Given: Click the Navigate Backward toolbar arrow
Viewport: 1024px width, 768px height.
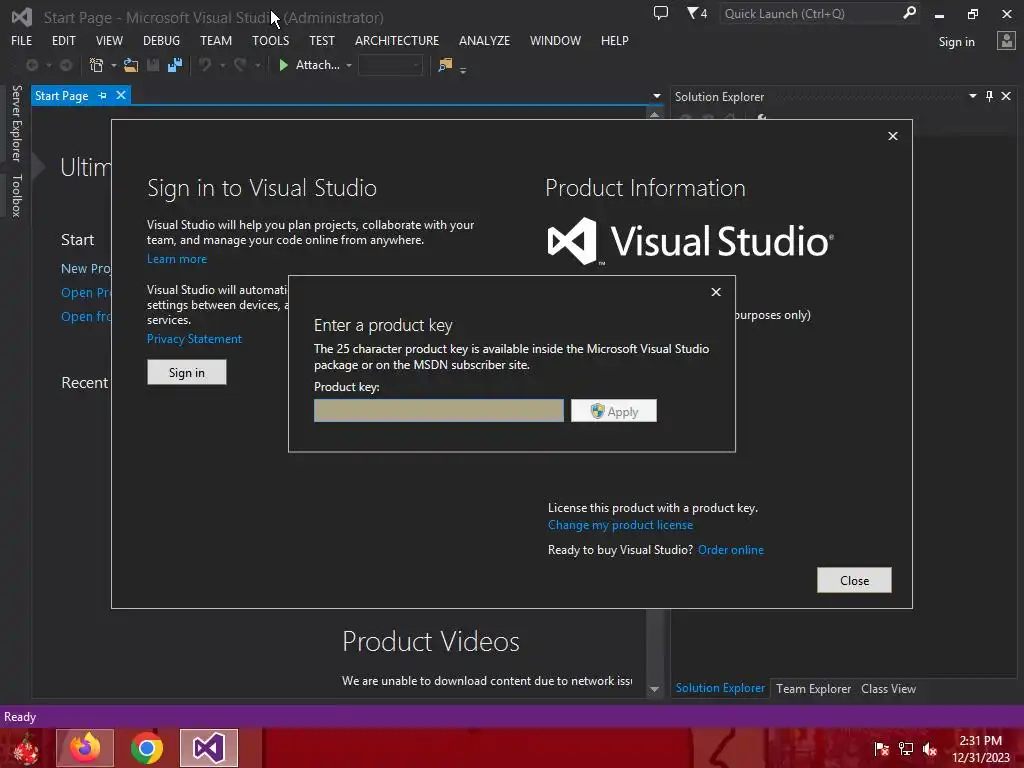Looking at the screenshot, I should pyautogui.click(x=31, y=65).
